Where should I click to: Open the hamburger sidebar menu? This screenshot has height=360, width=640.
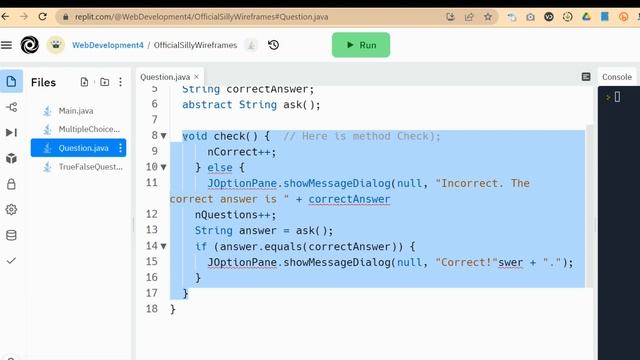(7, 45)
